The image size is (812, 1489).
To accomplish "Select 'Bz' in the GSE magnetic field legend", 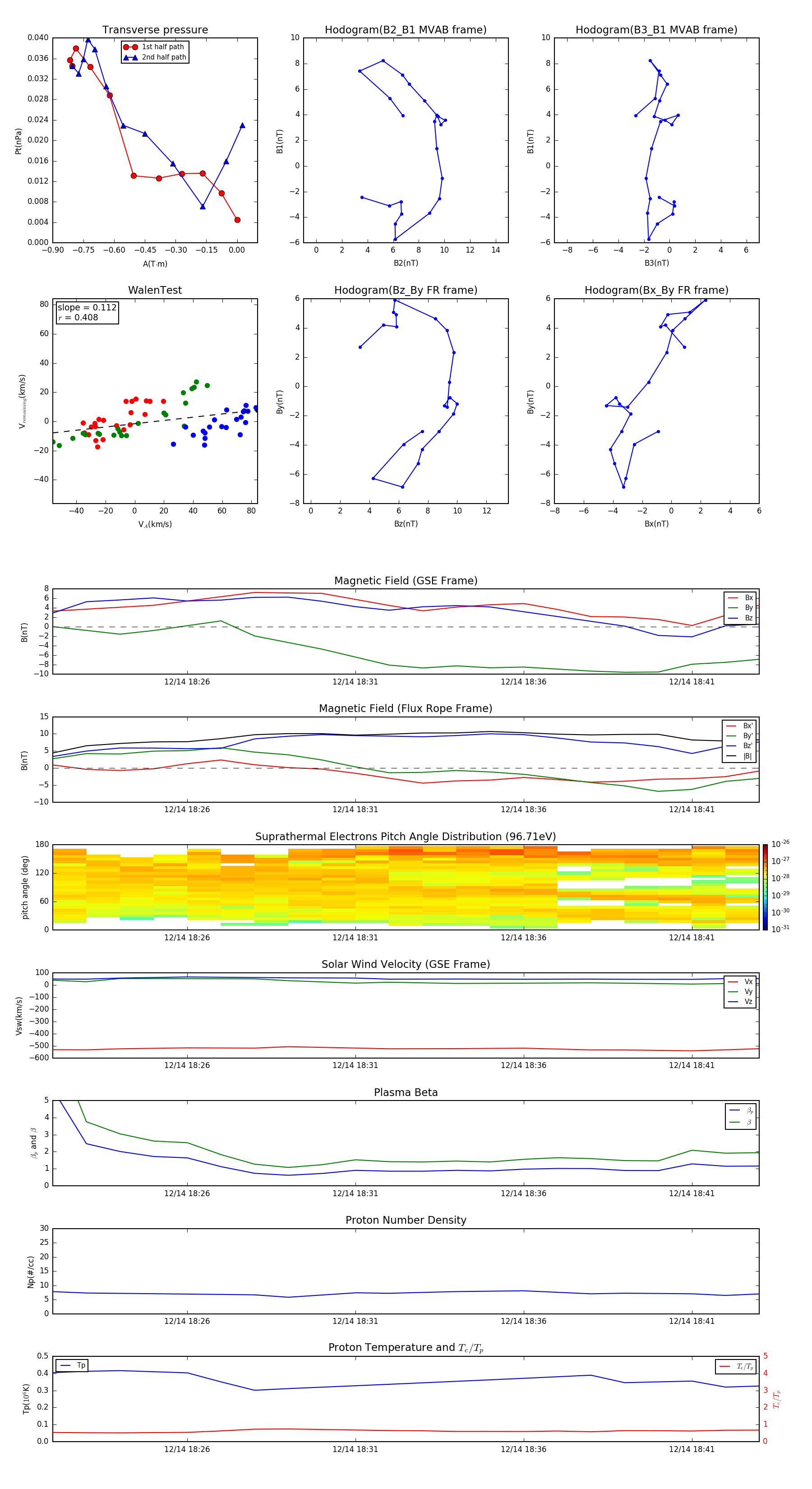I will click(x=740, y=618).
